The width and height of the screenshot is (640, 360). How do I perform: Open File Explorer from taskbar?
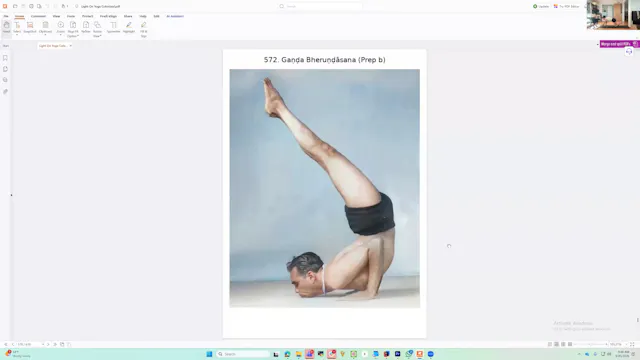click(298, 354)
